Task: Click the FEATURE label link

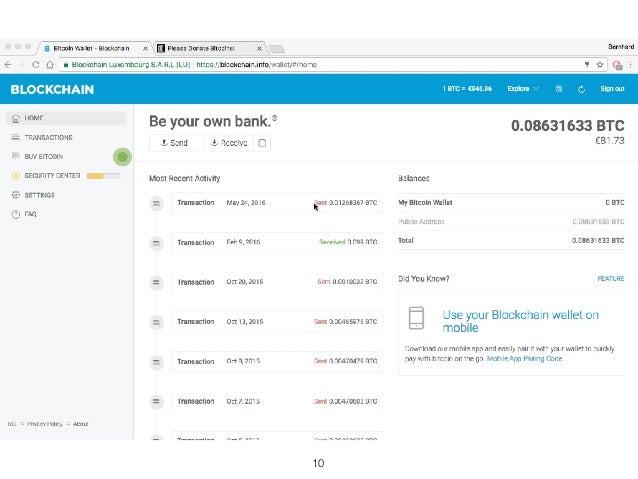Action: (x=611, y=279)
